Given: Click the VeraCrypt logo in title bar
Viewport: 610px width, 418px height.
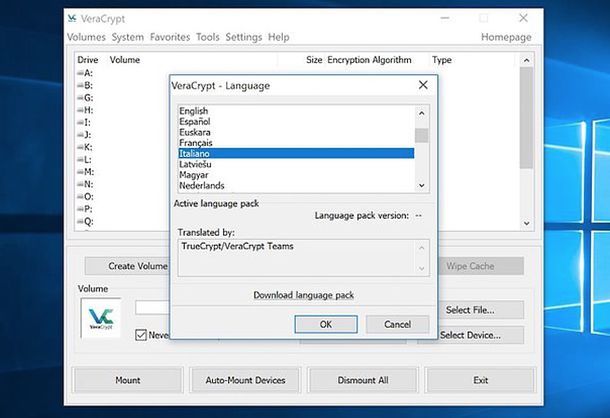Looking at the screenshot, I should tap(72, 18).
